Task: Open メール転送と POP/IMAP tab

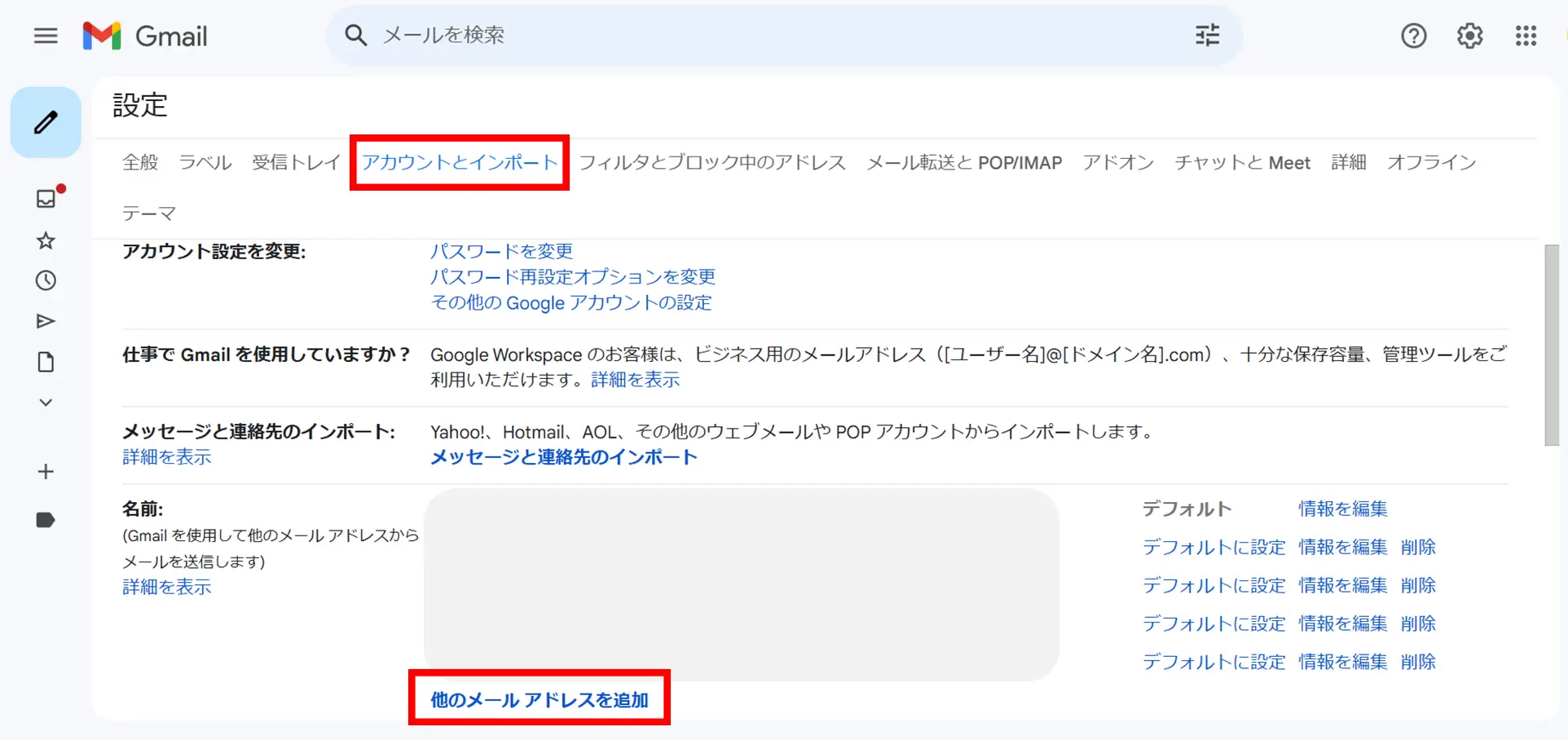Action: coord(964,162)
